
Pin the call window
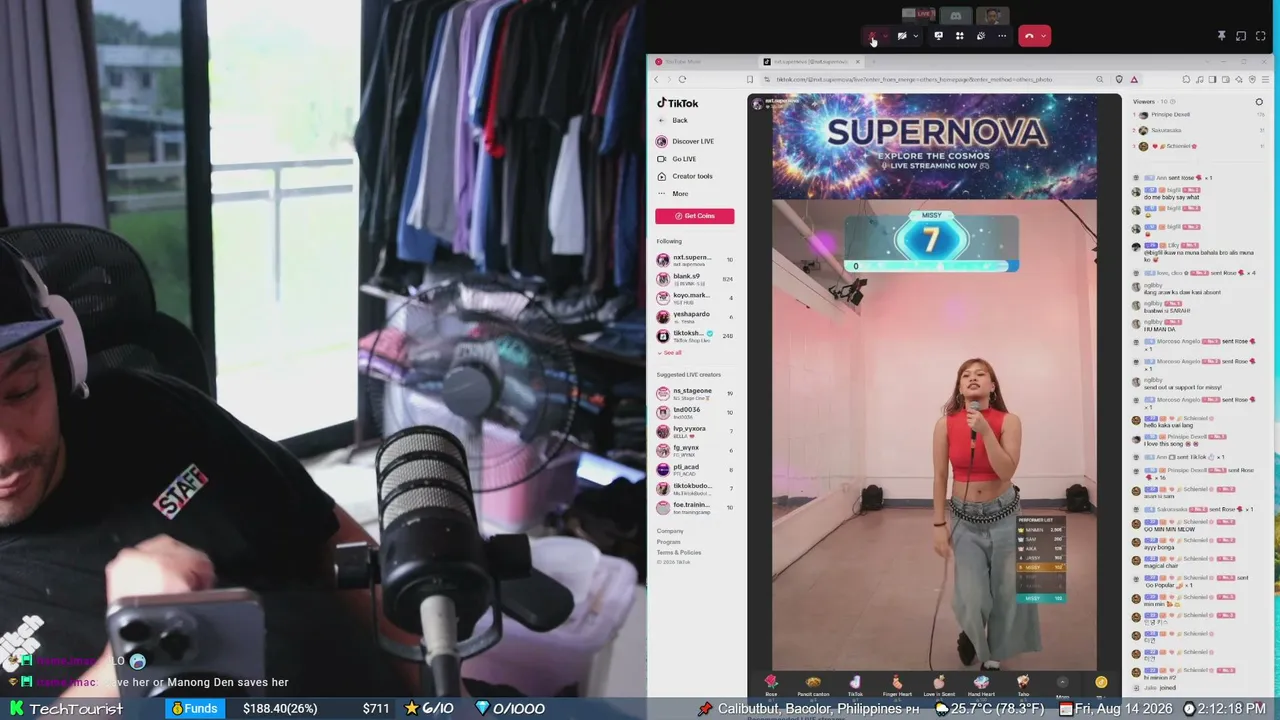point(1221,36)
